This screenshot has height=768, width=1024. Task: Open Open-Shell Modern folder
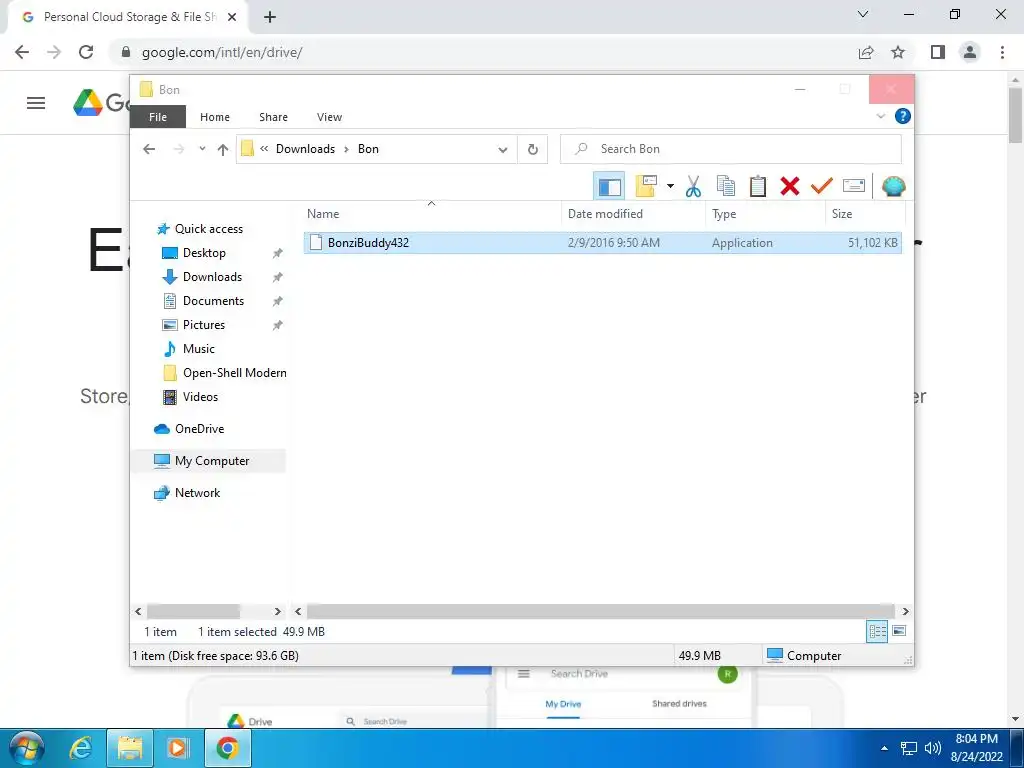pyautogui.click(x=234, y=373)
